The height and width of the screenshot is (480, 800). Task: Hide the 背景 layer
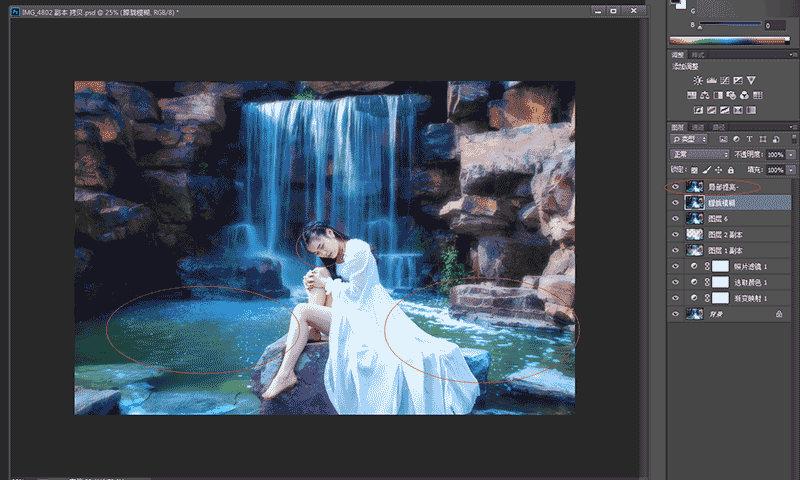(675, 314)
